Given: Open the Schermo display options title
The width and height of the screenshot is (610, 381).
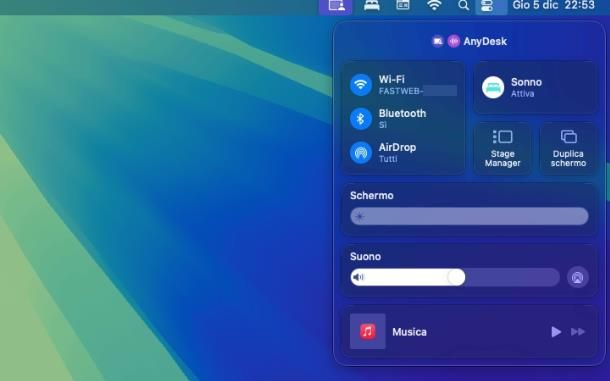Looking at the screenshot, I should pyautogui.click(x=372, y=195).
